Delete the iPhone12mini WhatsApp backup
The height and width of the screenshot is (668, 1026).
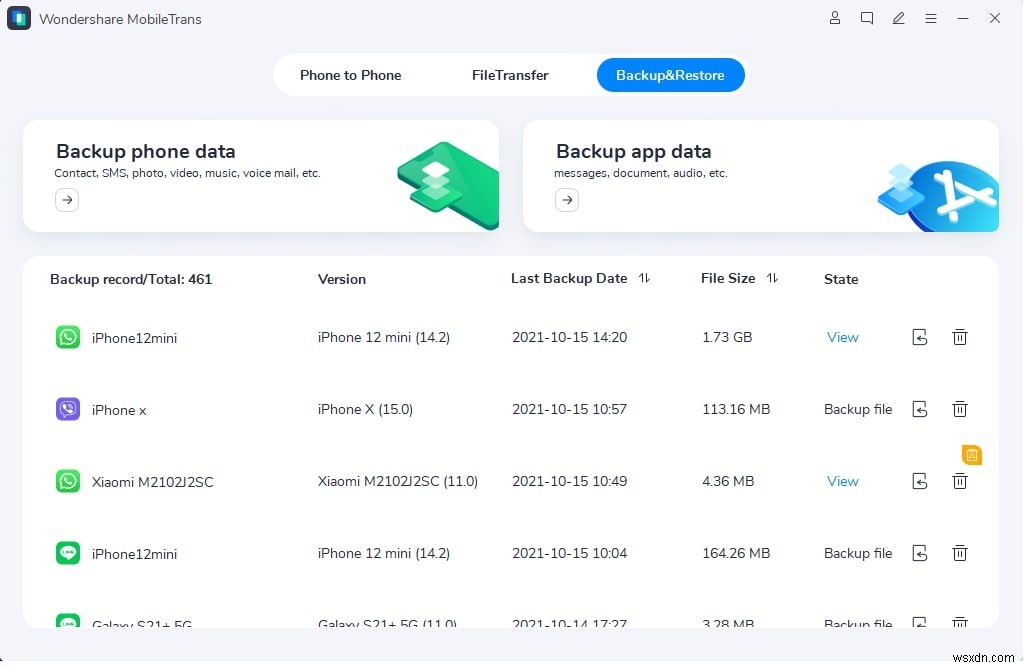pos(959,337)
